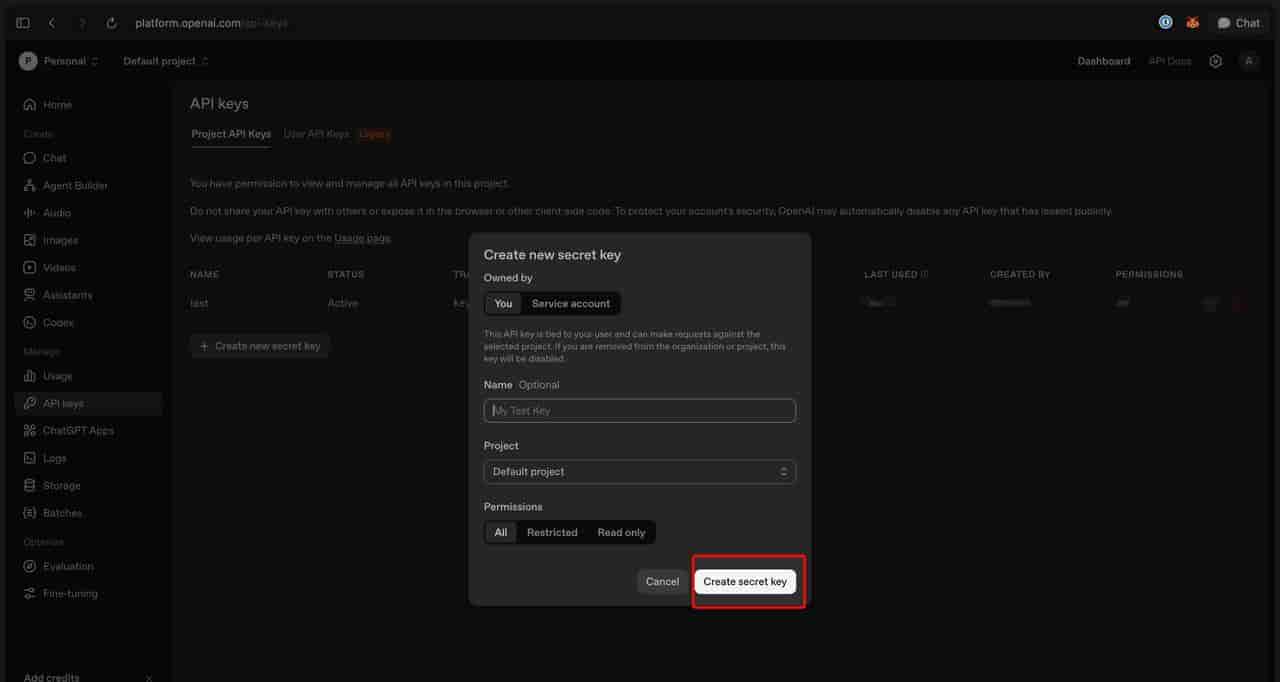The height and width of the screenshot is (682, 1280).
Task: Open API Docs in the header
Action: coord(1170,61)
